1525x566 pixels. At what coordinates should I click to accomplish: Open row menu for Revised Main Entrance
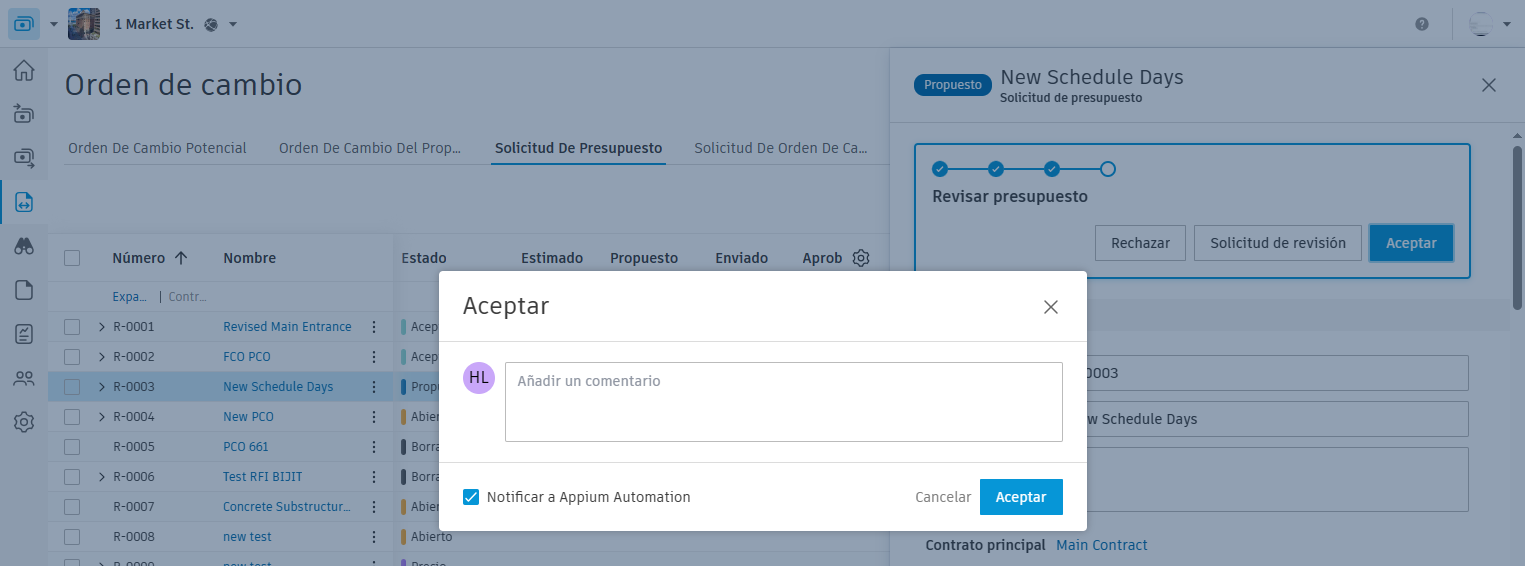[374, 327]
